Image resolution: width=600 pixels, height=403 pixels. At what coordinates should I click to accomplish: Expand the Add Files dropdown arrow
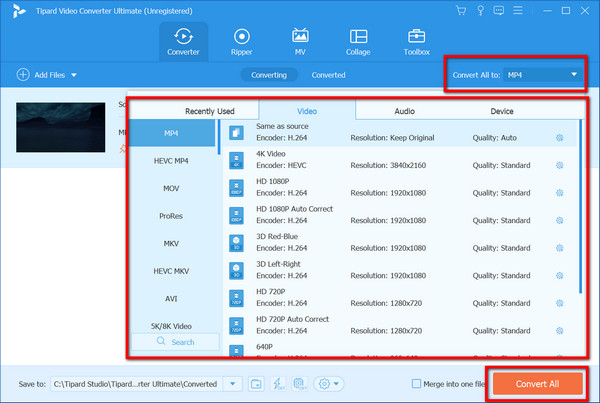pos(74,75)
